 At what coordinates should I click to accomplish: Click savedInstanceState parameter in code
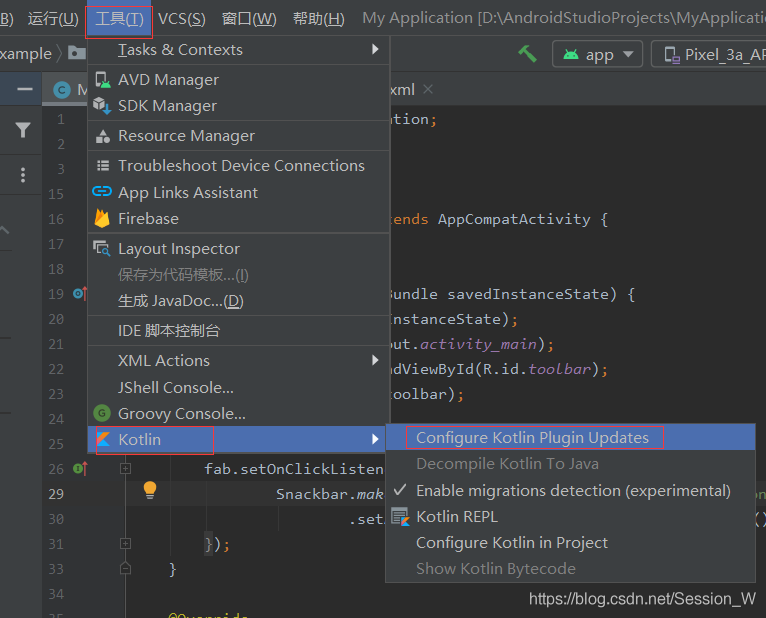pyautogui.click(x=528, y=294)
